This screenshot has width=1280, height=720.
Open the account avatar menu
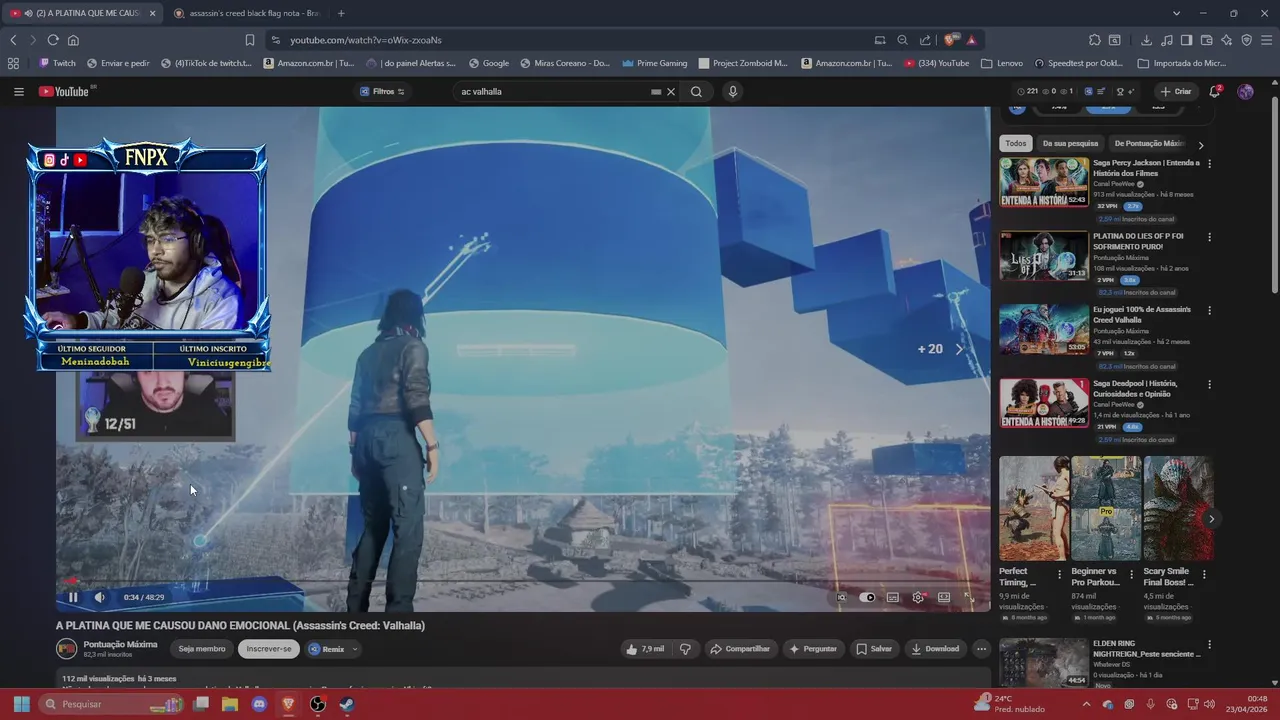coord(1245,91)
